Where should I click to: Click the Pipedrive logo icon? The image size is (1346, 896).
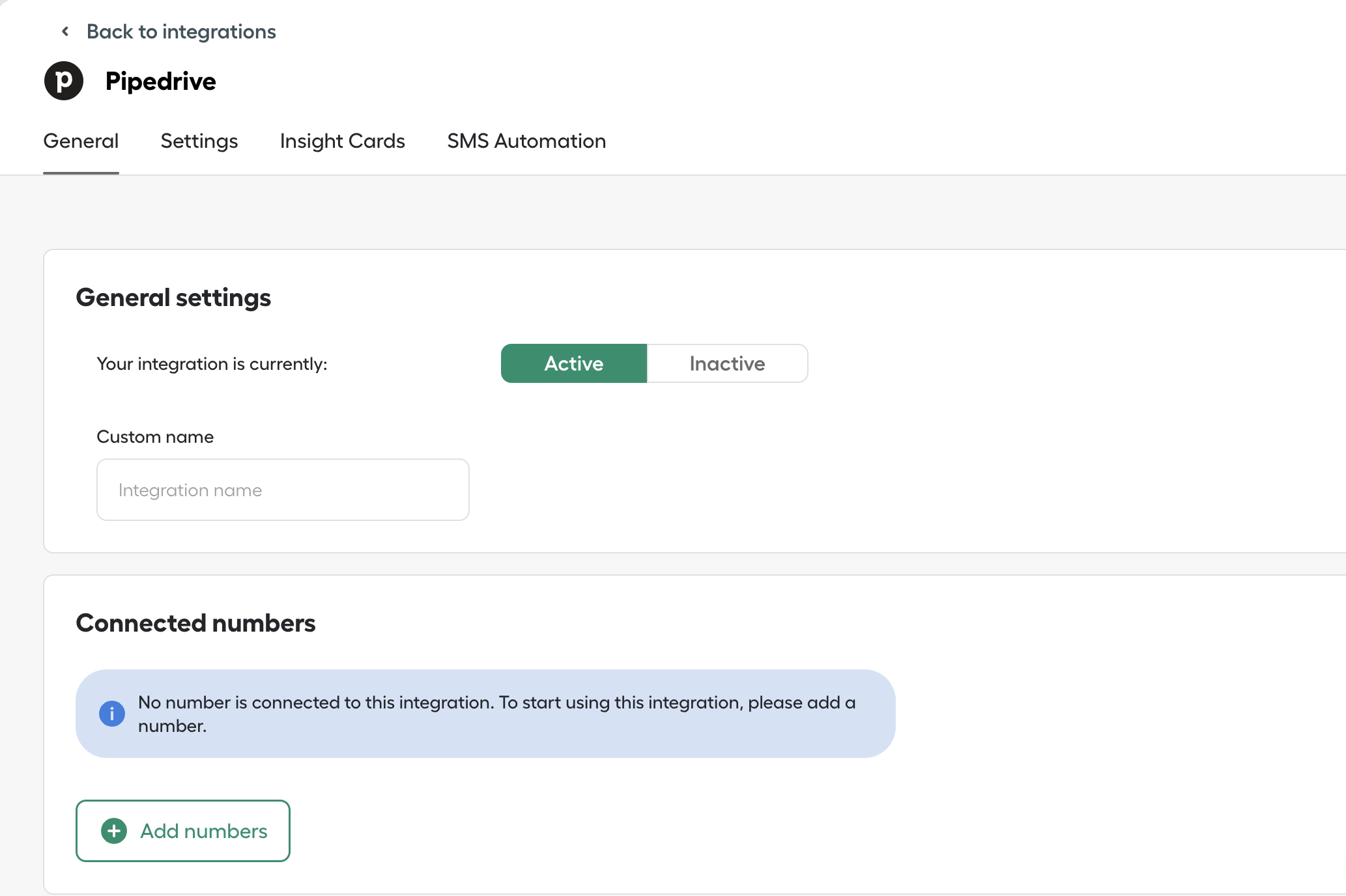pyautogui.click(x=64, y=81)
